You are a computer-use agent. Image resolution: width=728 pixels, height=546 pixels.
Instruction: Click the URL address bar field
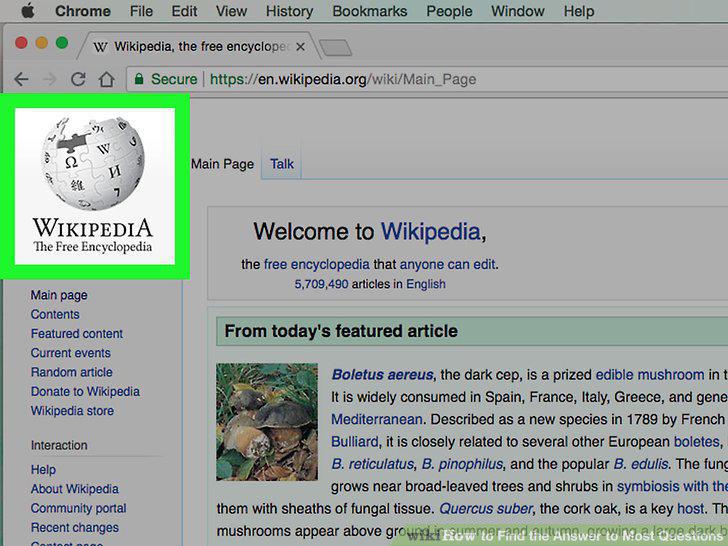(427, 79)
